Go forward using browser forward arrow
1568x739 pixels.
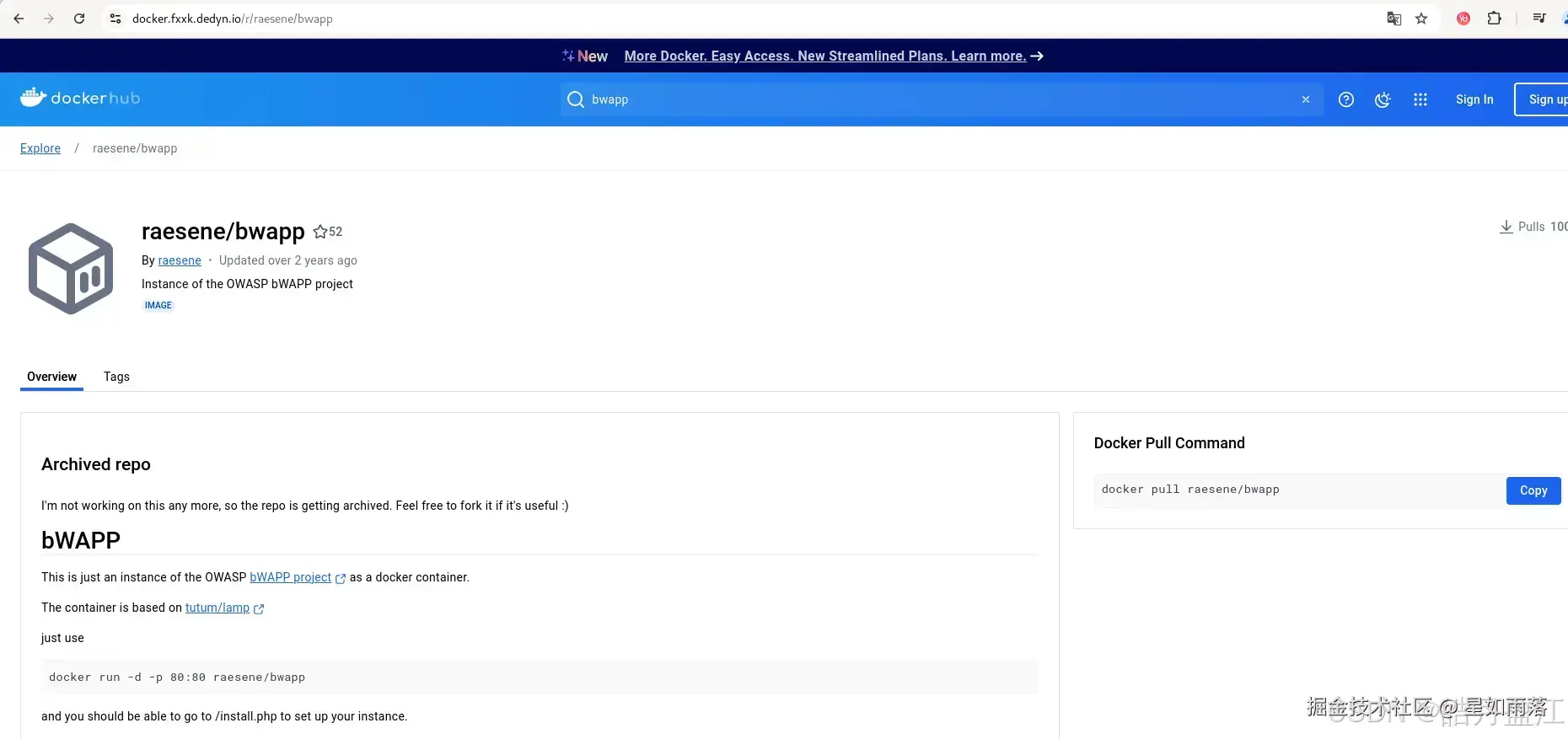click(x=49, y=19)
